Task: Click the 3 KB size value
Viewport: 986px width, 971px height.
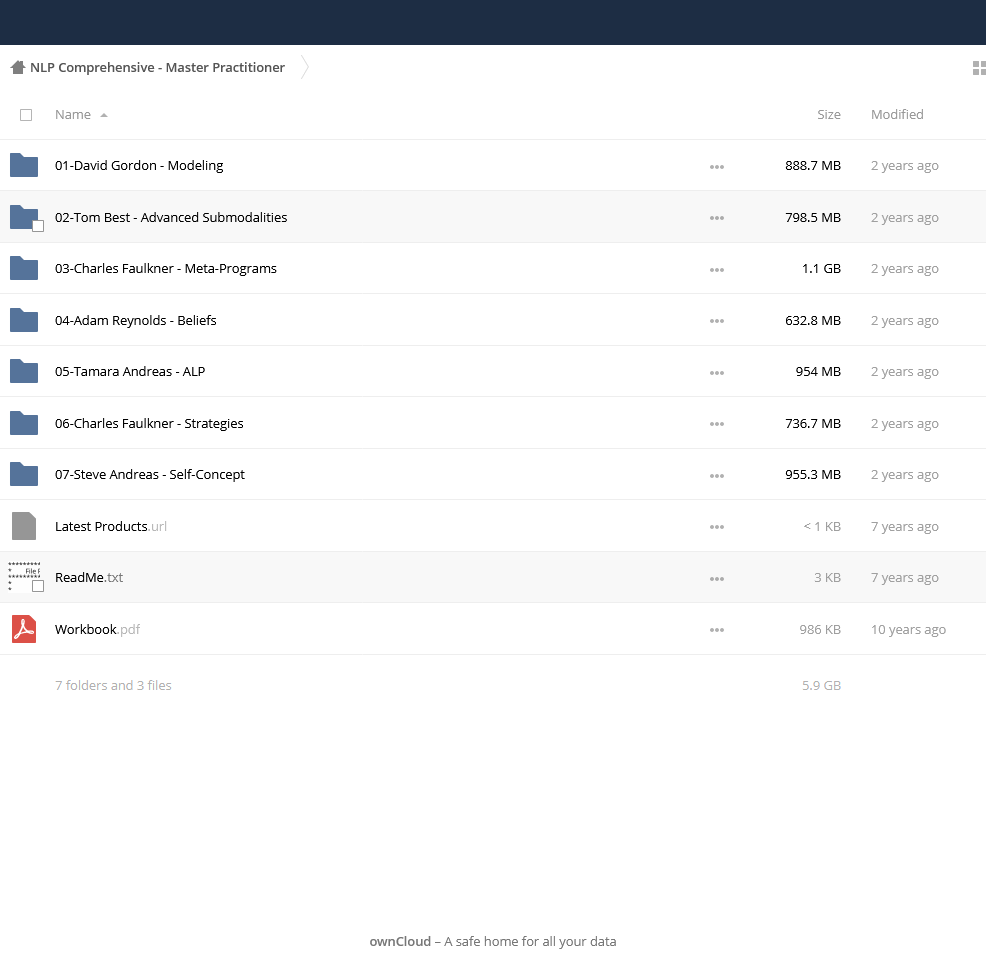Action: pos(828,577)
